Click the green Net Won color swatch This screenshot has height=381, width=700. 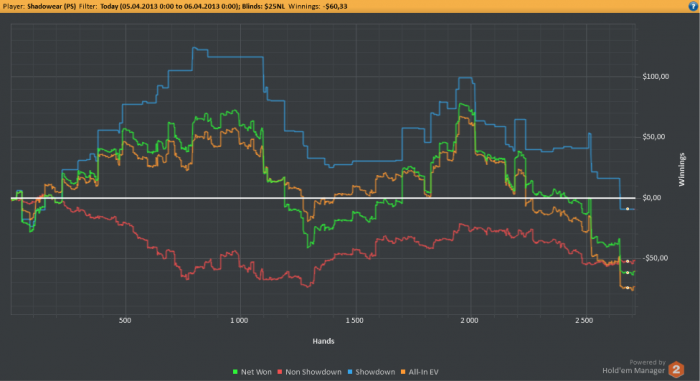[235, 372]
